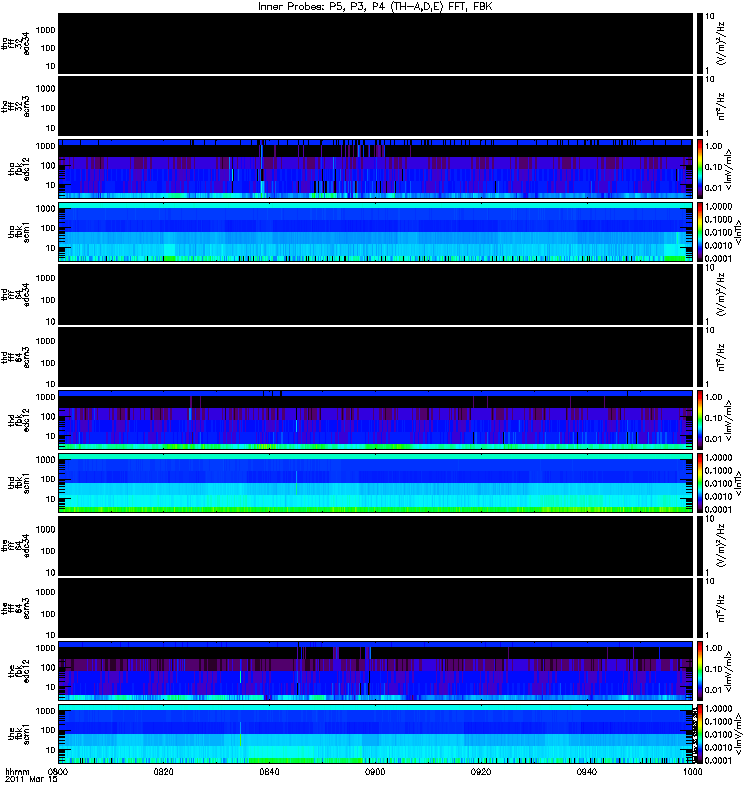Select the the fff 64 scm3 black panel
This screenshot has width=750, height=800.
click(376, 608)
